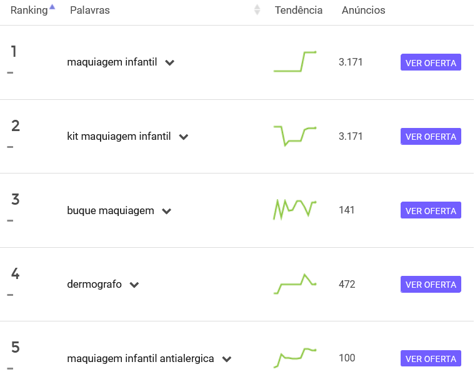The image size is (475, 387).
Task: Click VER OFERTA for maquiagem infantil antialergica
Action: [x=431, y=359]
